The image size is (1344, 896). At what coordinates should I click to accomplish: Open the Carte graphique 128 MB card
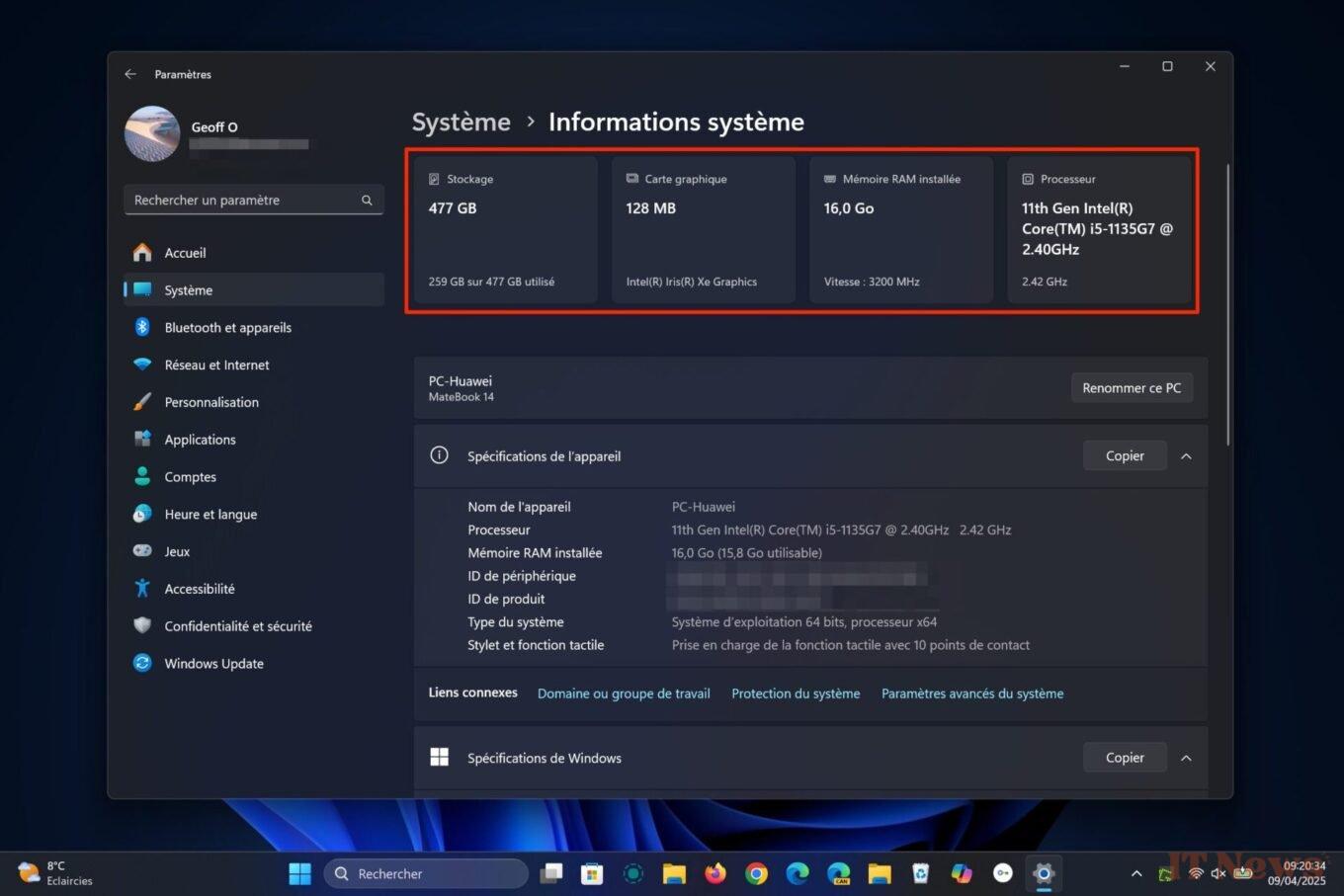click(x=704, y=229)
